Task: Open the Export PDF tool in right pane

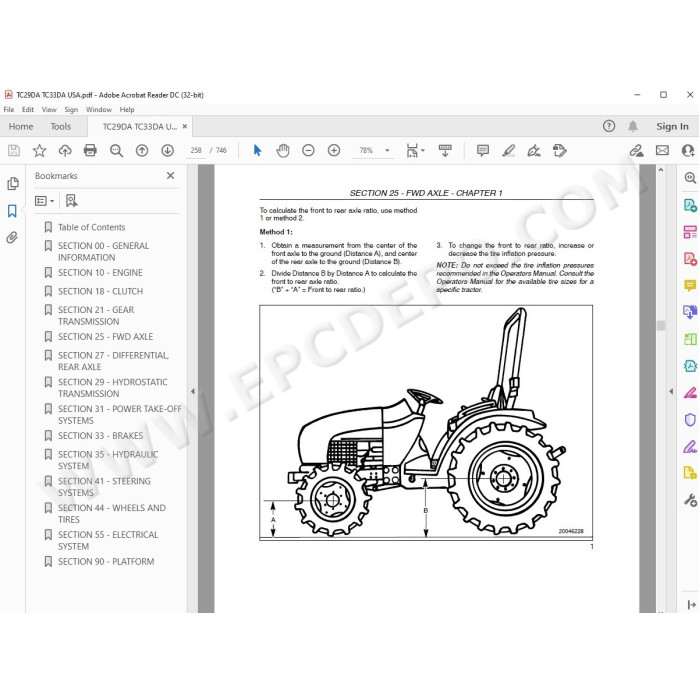Action: tap(690, 205)
